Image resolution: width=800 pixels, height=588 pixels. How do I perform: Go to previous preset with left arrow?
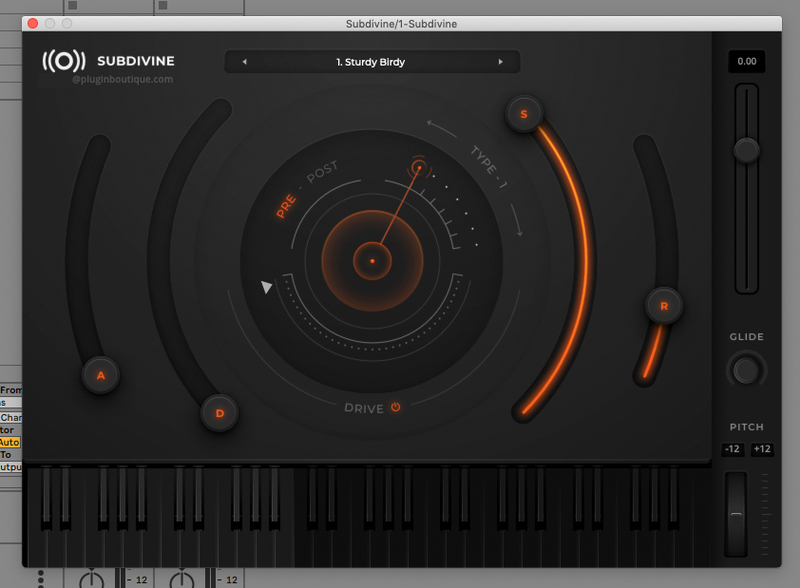[244, 62]
